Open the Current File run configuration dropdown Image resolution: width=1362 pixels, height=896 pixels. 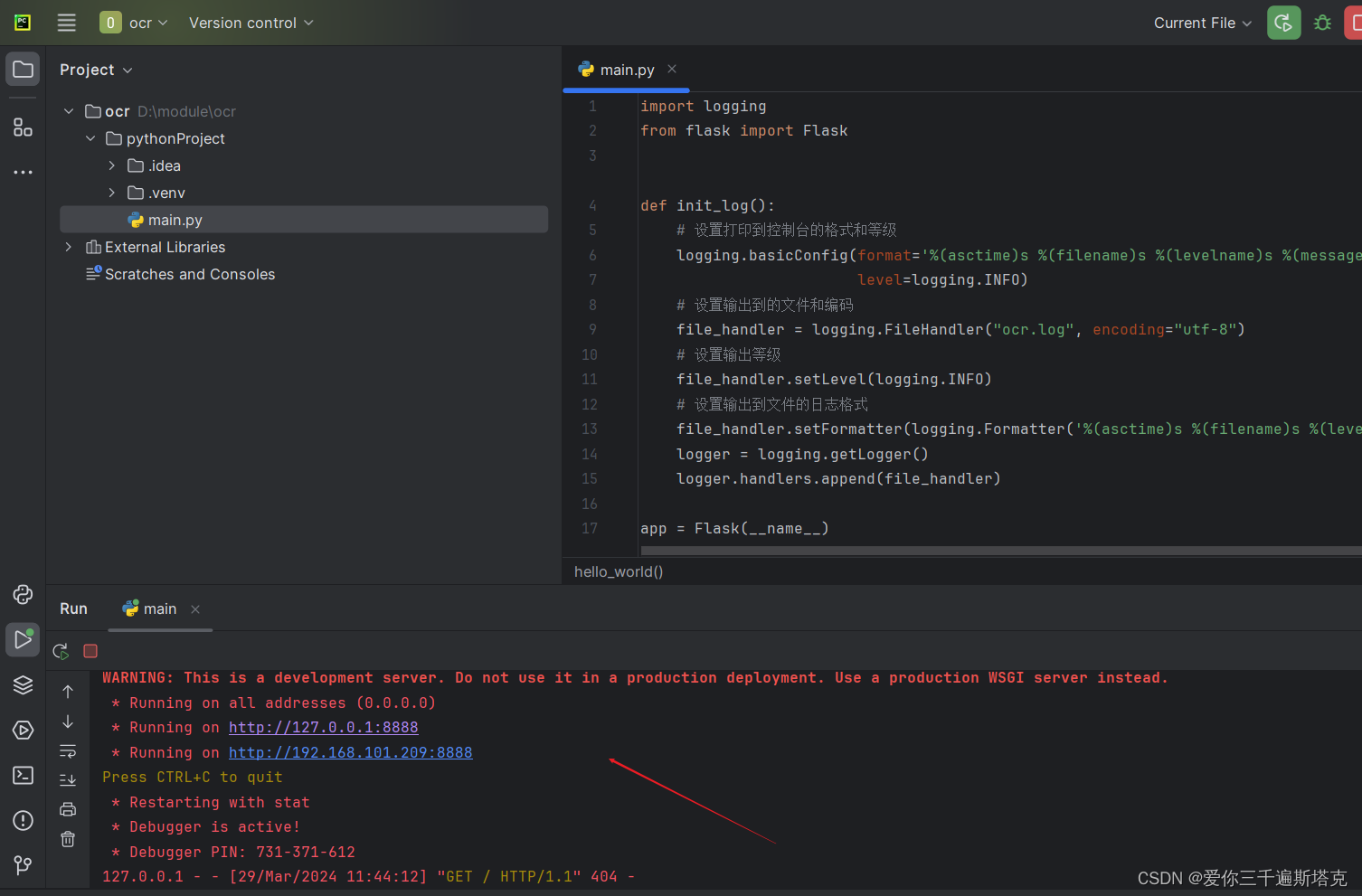(x=1203, y=23)
